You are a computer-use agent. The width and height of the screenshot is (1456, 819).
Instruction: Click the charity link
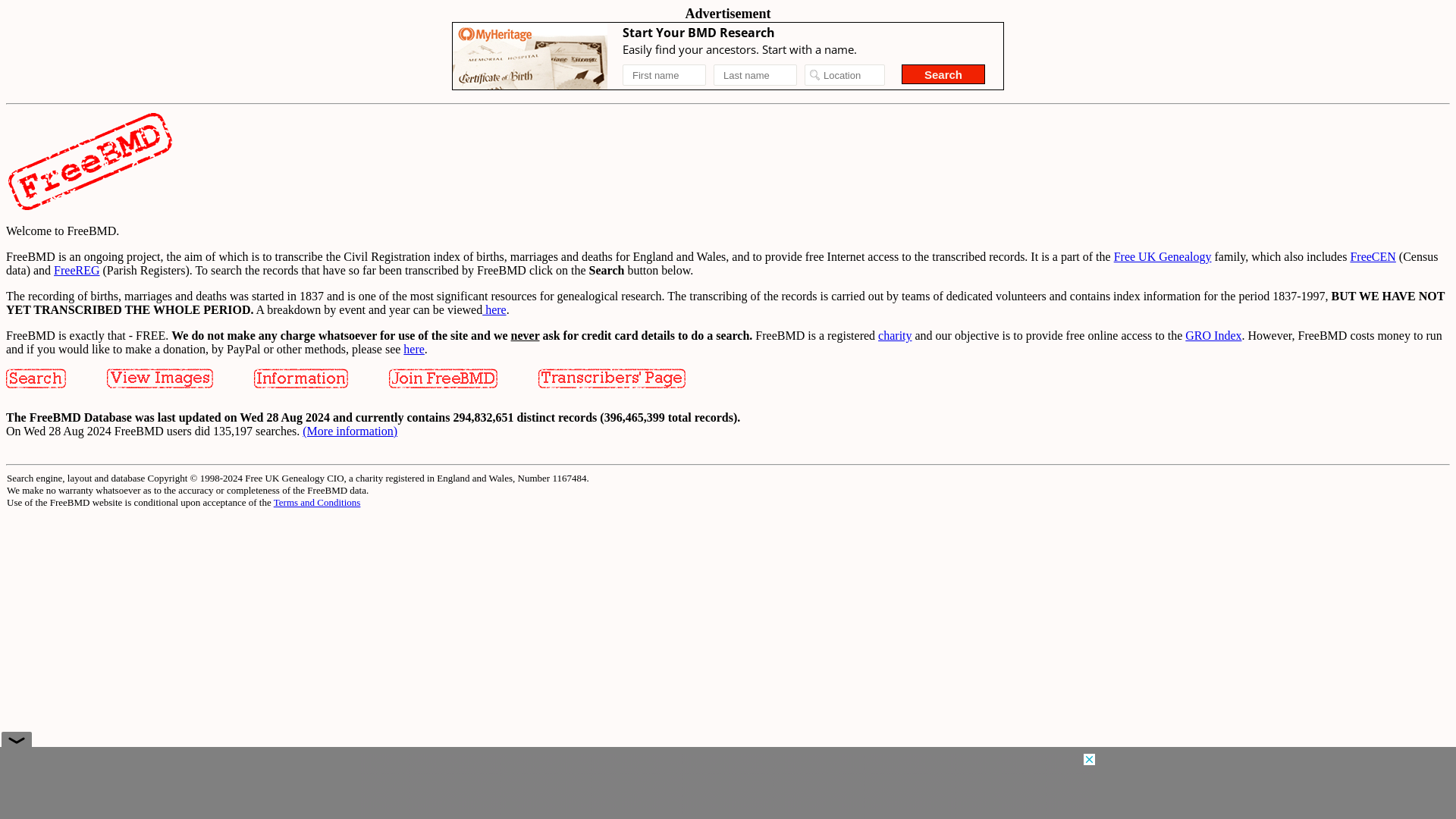895,335
